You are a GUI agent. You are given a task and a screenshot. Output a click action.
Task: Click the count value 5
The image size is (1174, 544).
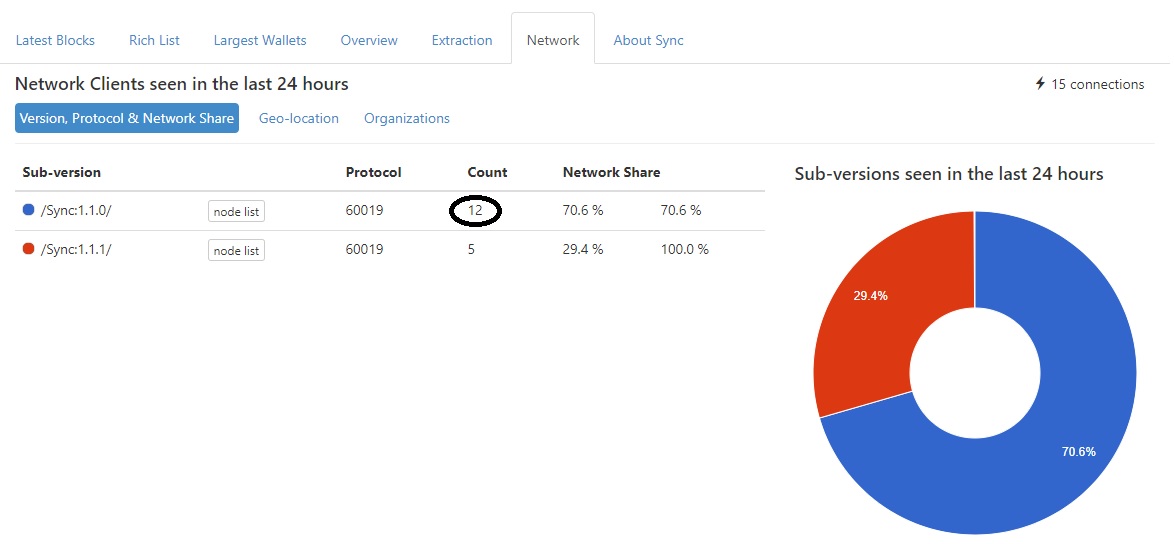(472, 250)
